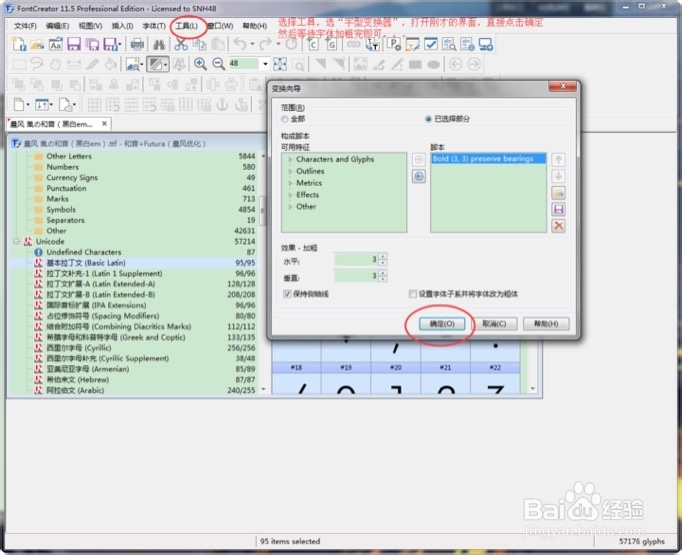The height and width of the screenshot is (555, 682).
Task: Expand the Outlines feature node
Action: tap(290, 171)
